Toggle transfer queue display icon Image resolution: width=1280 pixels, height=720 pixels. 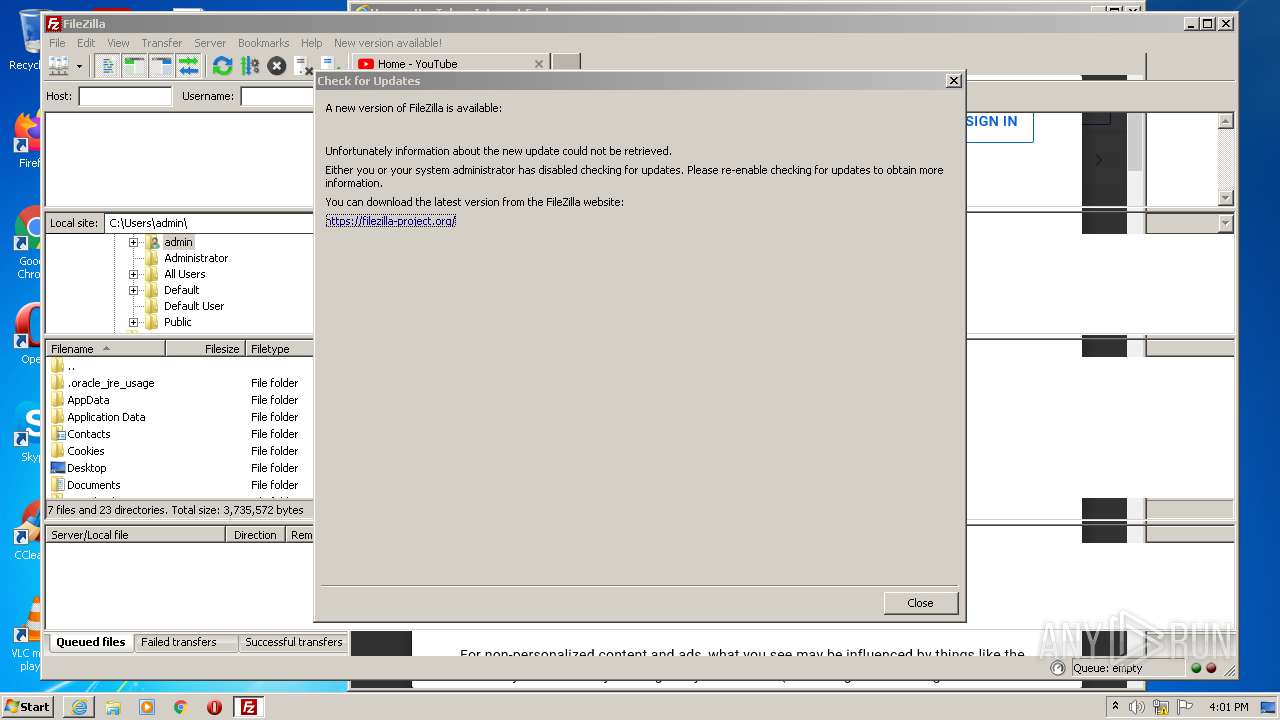coord(189,66)
